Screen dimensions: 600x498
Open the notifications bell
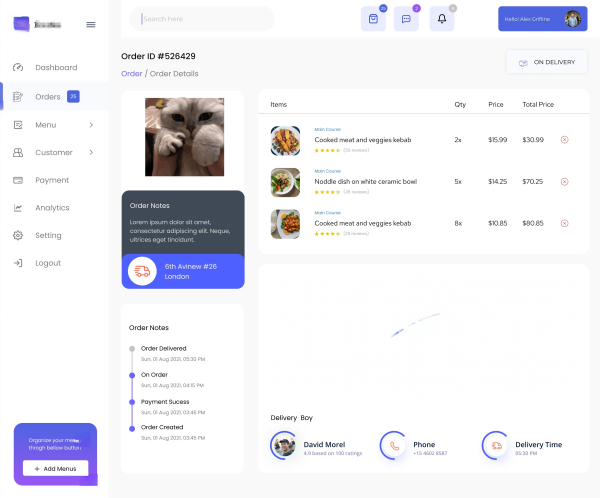pyautogui.click(x=442, y=19)
